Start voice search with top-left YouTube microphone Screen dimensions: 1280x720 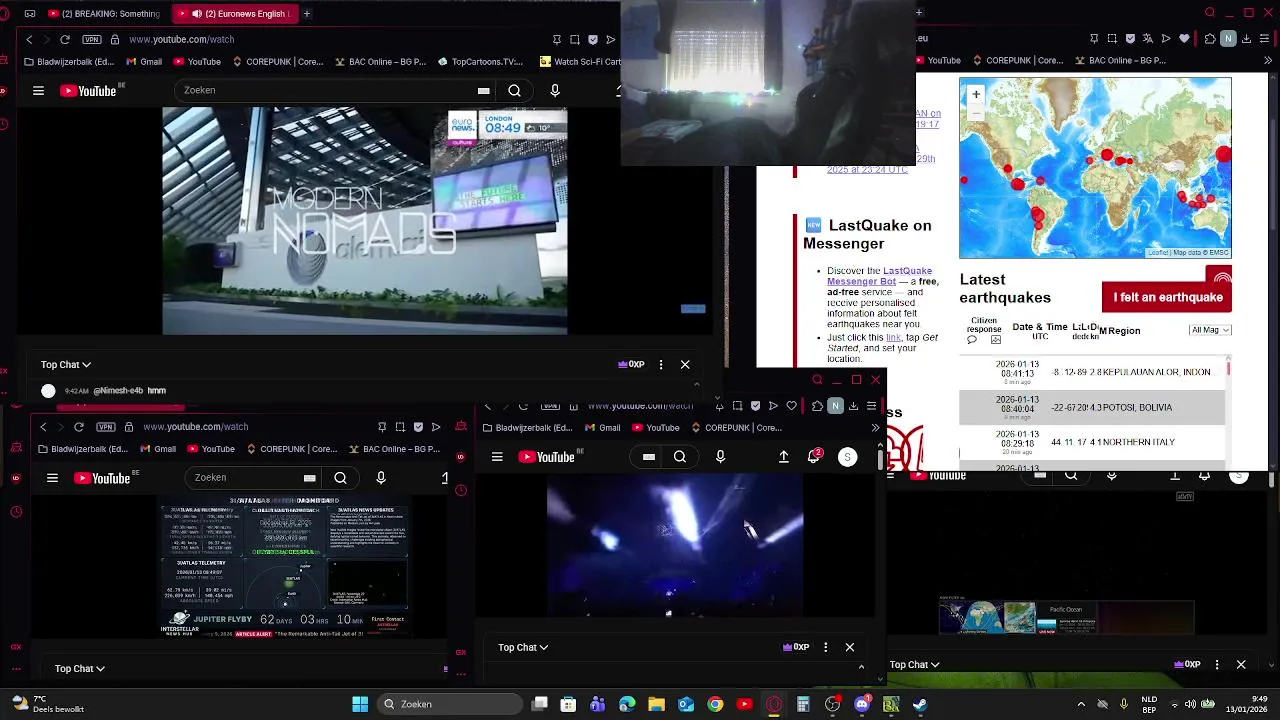tap(555, 90)
